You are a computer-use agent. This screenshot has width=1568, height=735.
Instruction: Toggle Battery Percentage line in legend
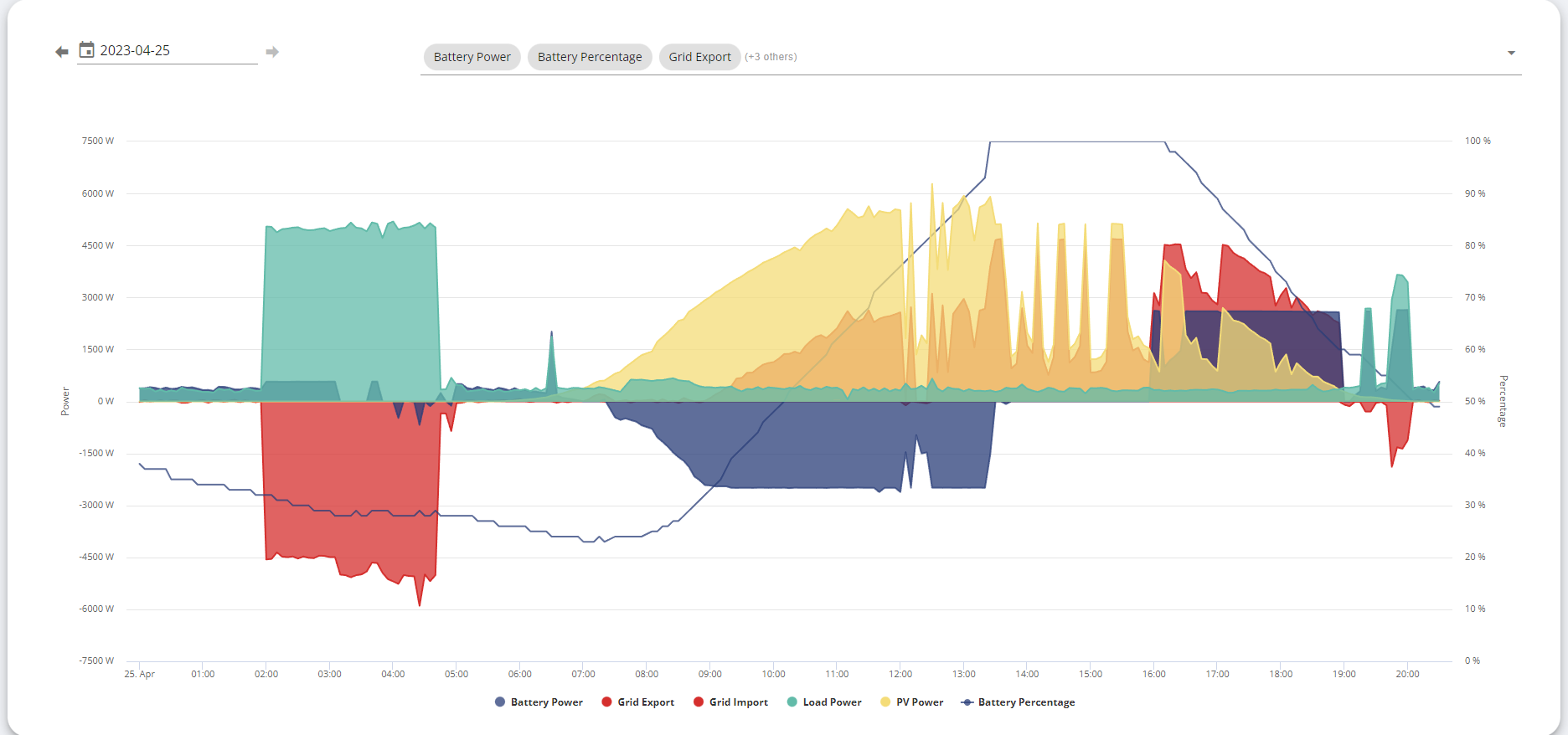(x=1018, y=702)
